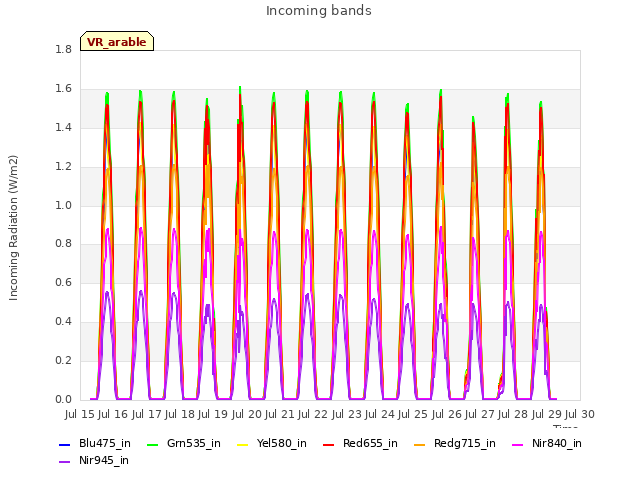Click the Jul 28 x-axis date label

tap(513, 414)
